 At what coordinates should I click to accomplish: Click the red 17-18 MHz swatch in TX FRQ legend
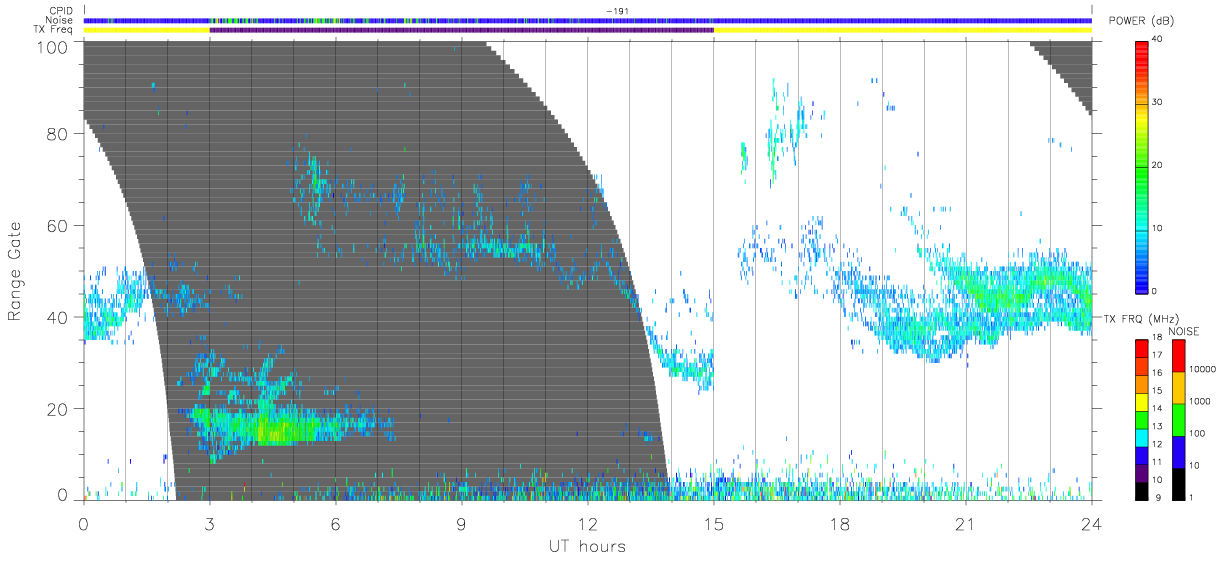1141,348
